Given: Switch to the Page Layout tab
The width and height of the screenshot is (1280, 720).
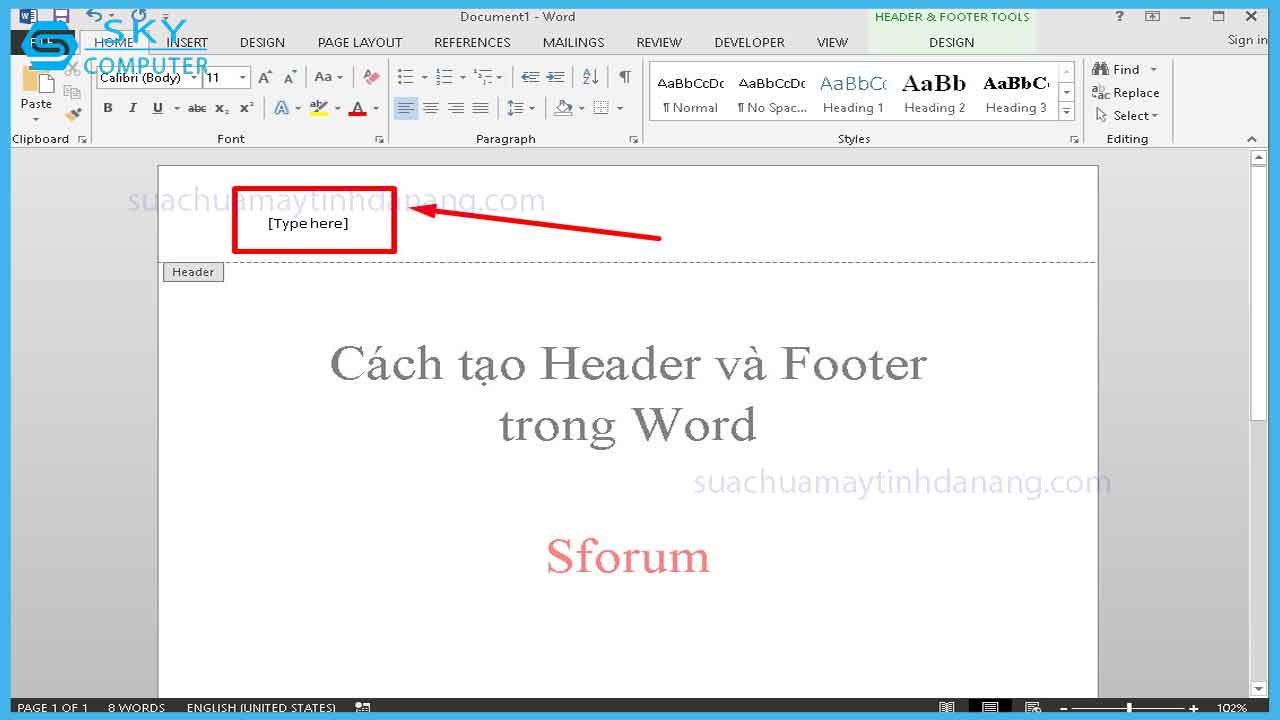Looking at the screenshot, I should coord(360,42).
